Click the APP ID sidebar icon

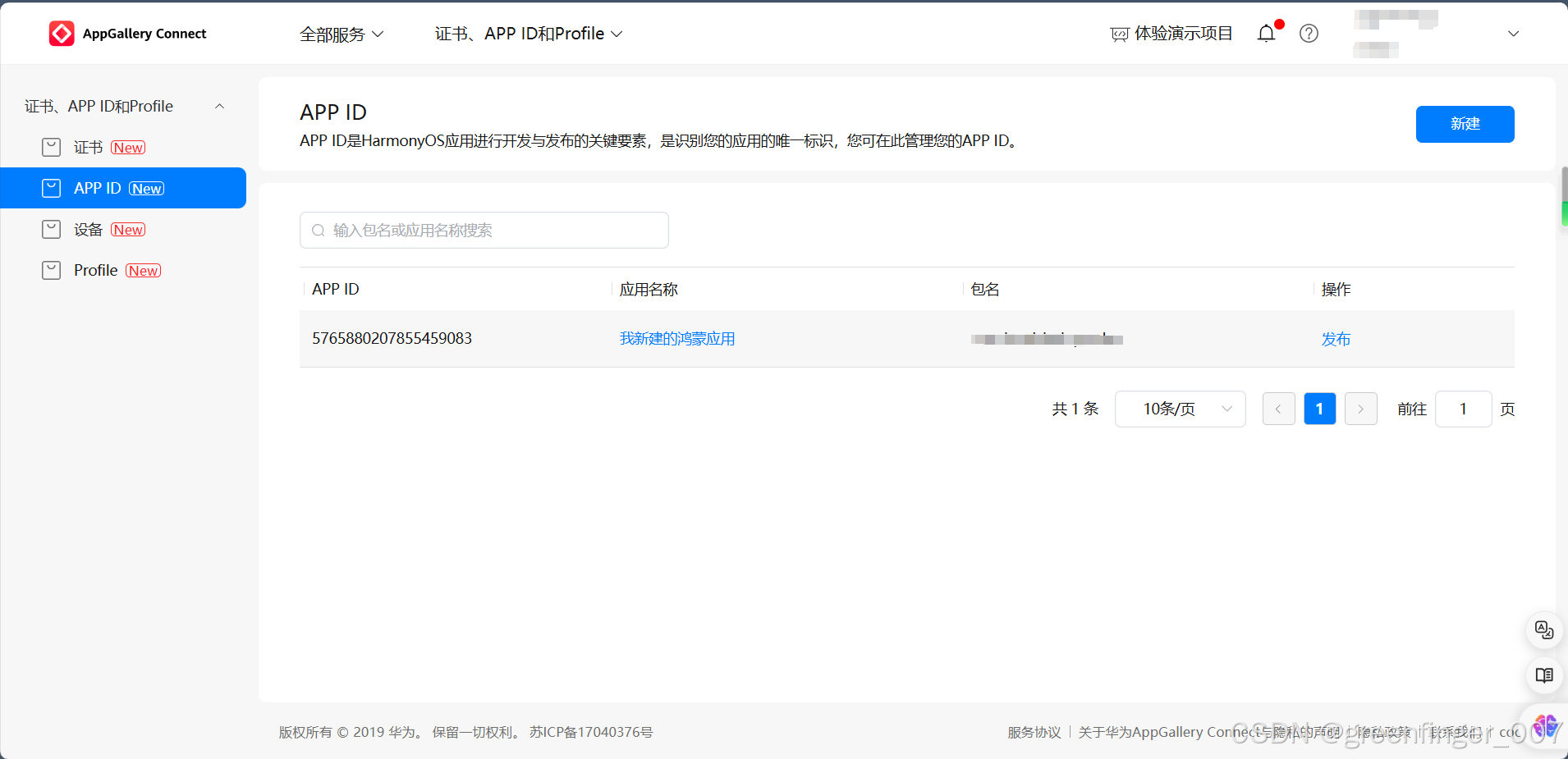[51, 188]
